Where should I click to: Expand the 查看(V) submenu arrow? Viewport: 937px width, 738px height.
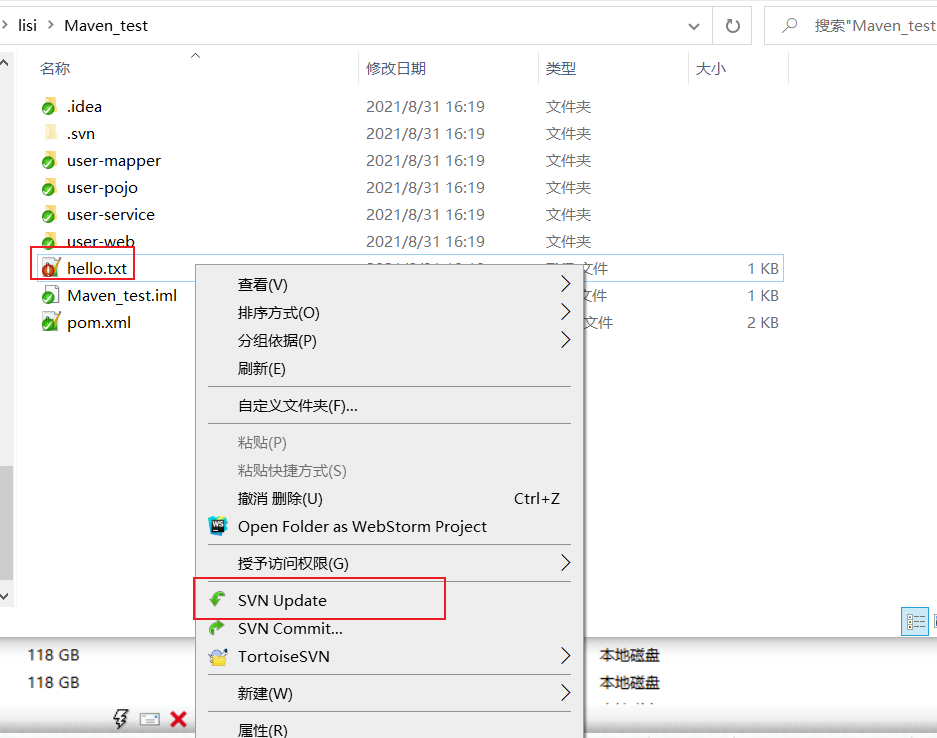pos(565,284)
